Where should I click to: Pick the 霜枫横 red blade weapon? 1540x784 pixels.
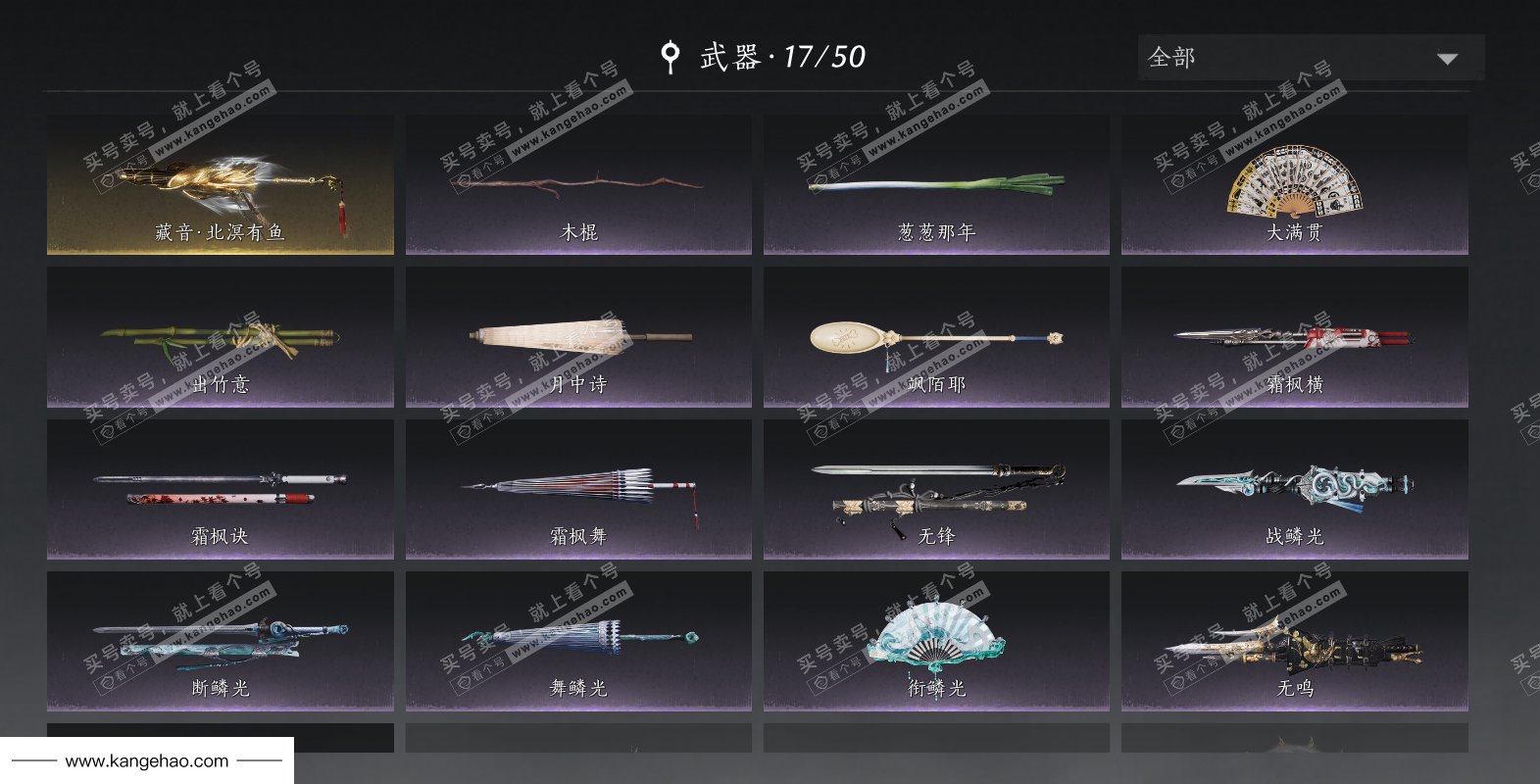pos(1295,337)
